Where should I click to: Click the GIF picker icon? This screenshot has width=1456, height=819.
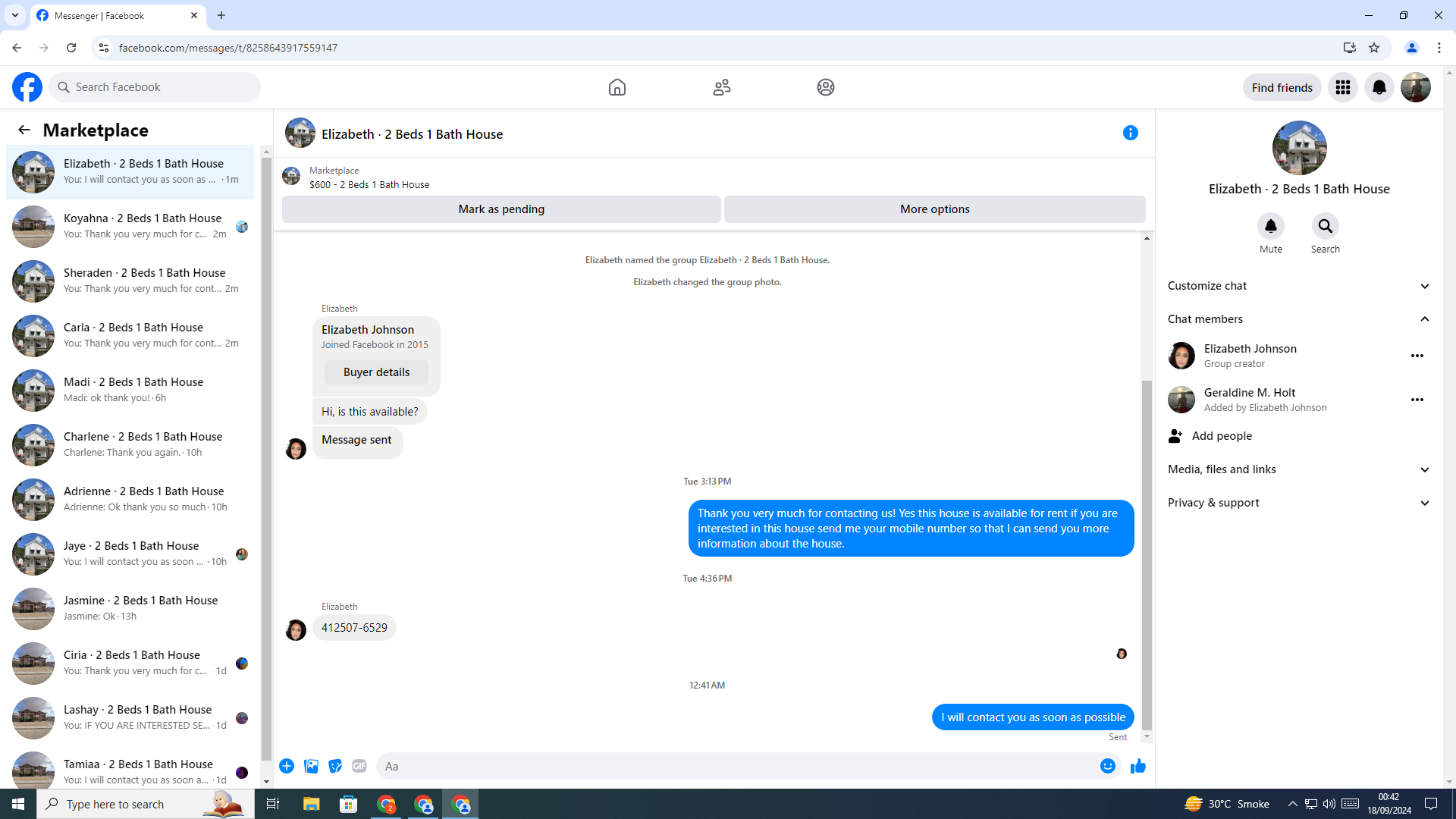tap(359, 767)
